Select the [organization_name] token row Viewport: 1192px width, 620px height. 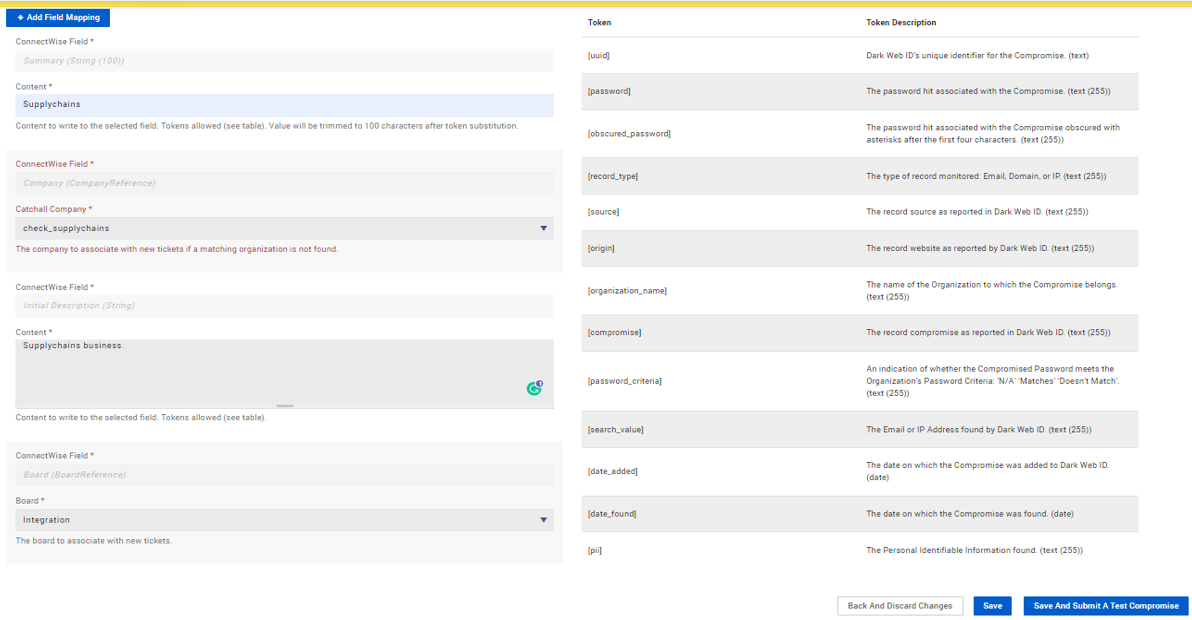click(627, 291)
